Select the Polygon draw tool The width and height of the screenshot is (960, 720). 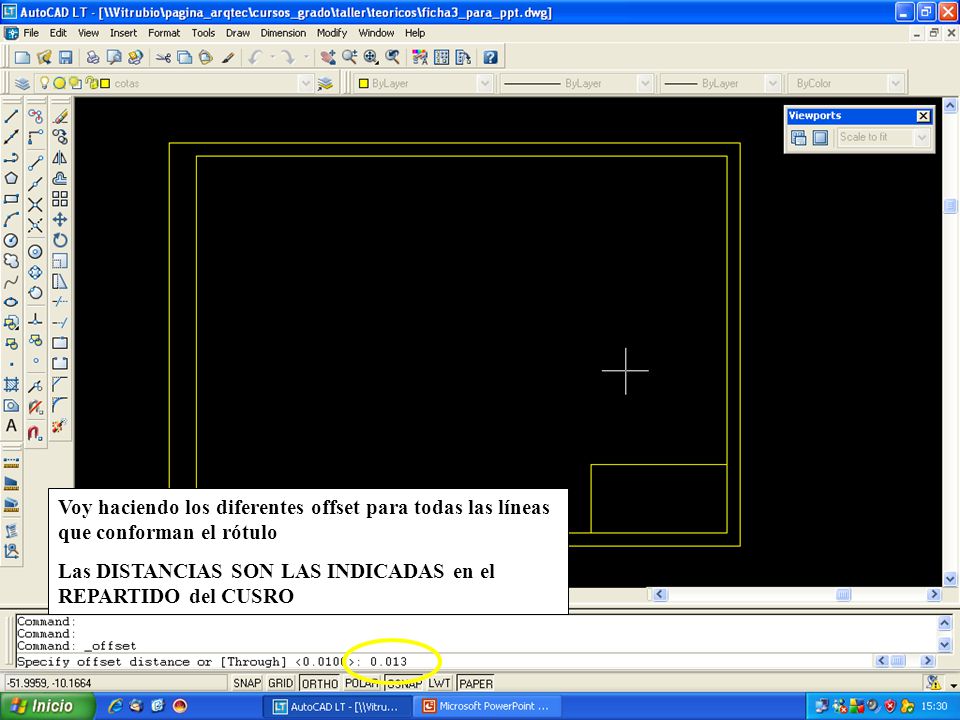[11, 178]
